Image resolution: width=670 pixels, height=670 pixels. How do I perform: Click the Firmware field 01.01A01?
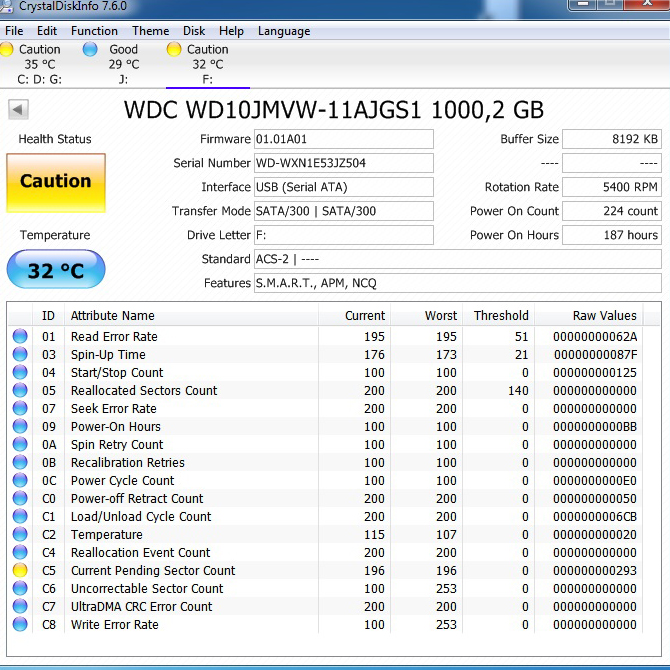click(344, 139)
